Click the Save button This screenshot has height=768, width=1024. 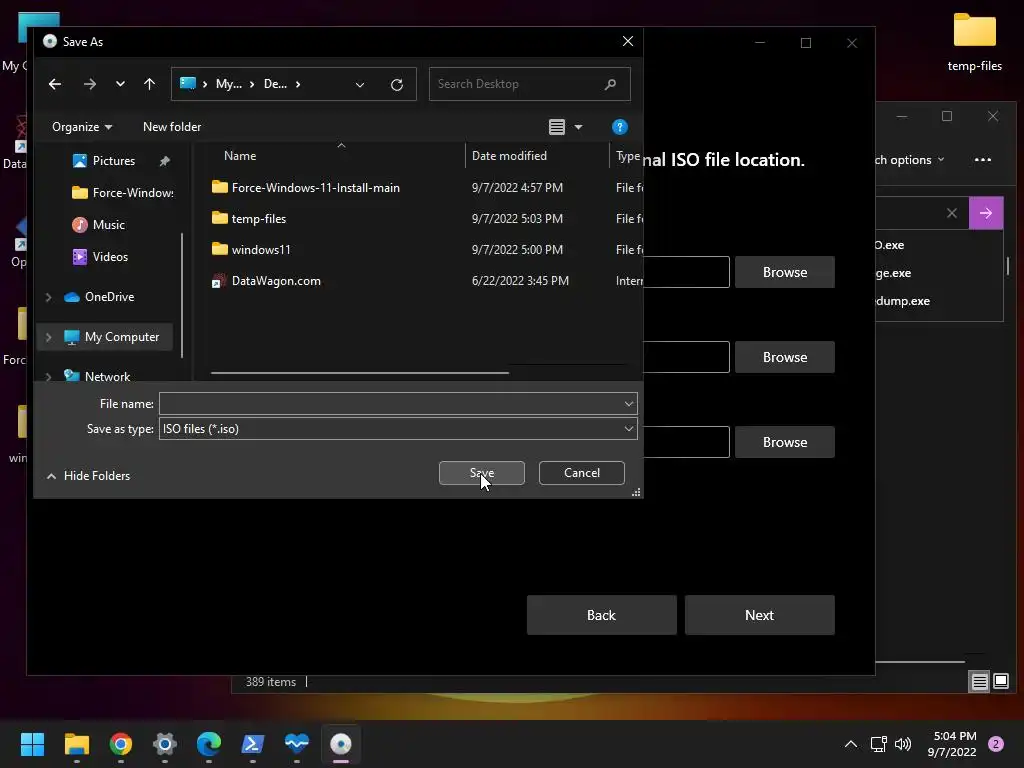pos(482,473)
